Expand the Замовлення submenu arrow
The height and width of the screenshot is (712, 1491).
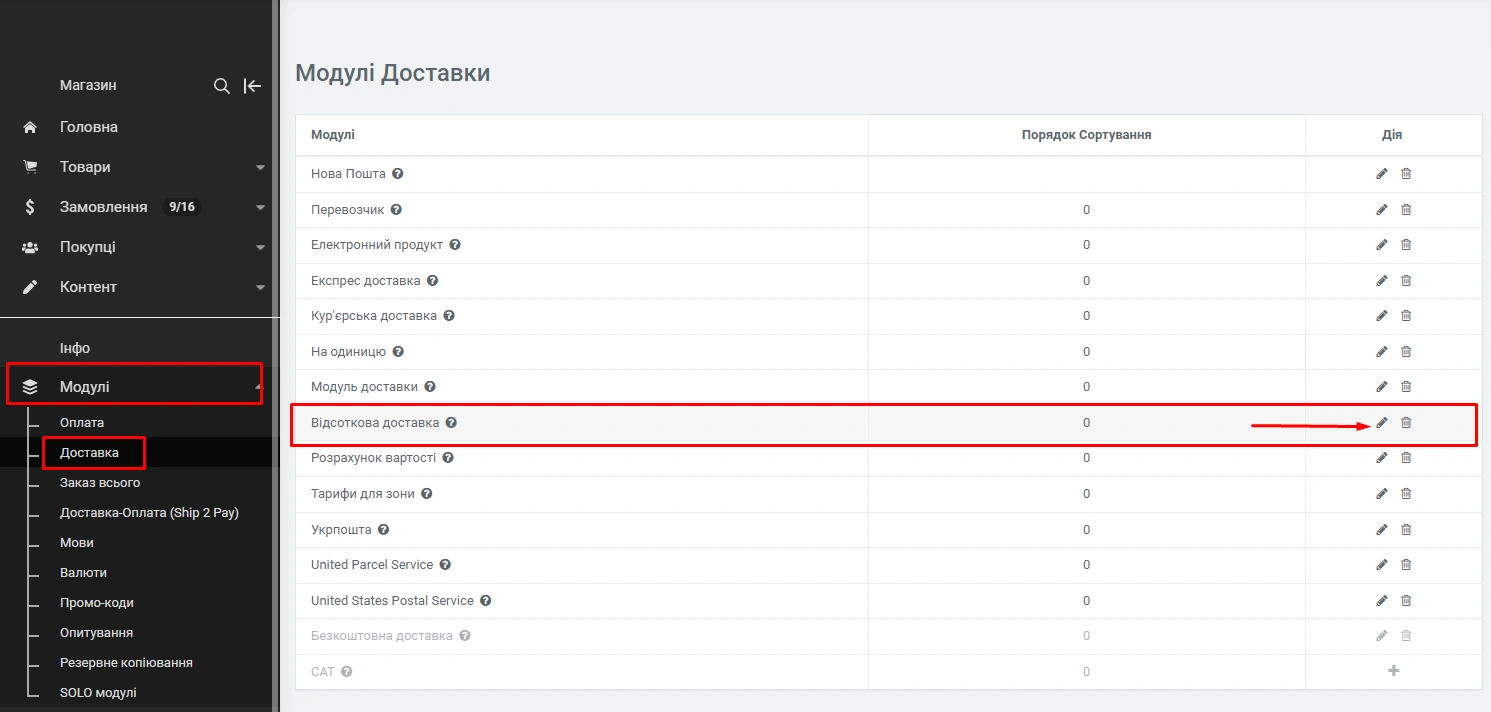(260, 208)
